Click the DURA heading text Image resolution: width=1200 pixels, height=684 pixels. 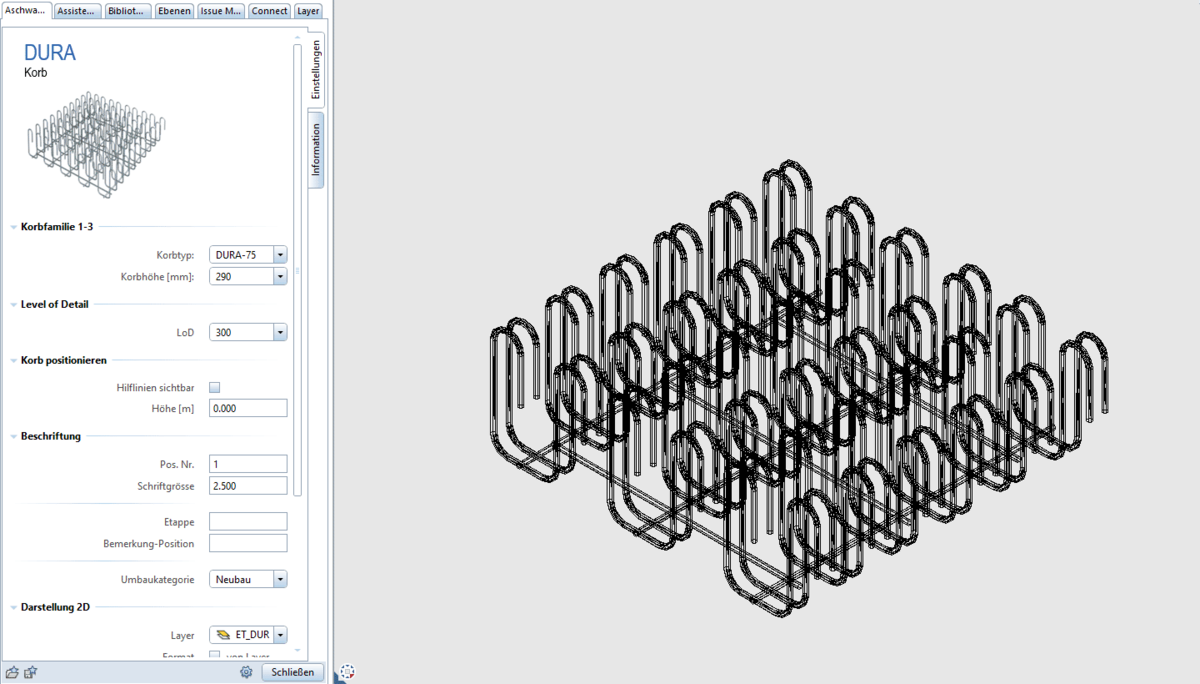pos(50,53)
